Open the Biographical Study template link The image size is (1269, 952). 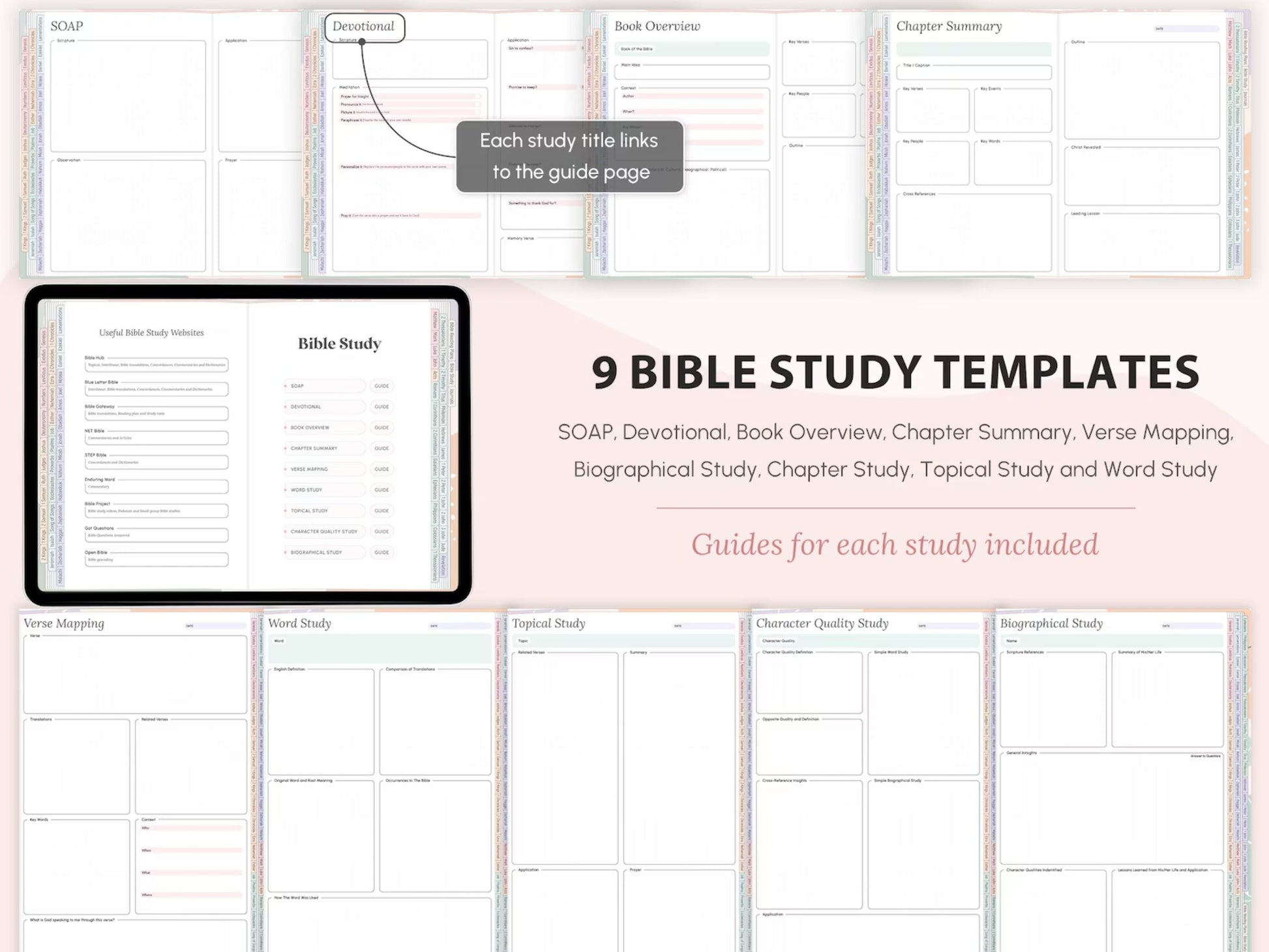tap(324, 552)
